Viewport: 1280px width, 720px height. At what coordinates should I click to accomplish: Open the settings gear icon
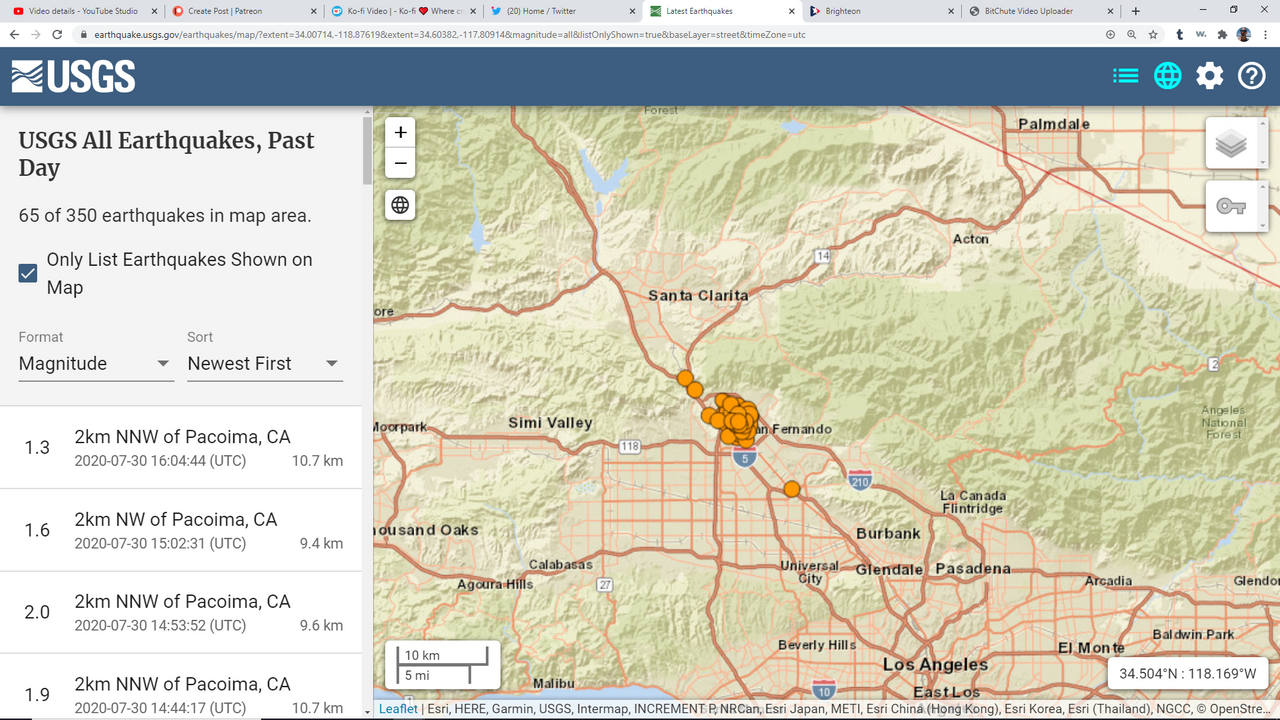coord(1210,76)
